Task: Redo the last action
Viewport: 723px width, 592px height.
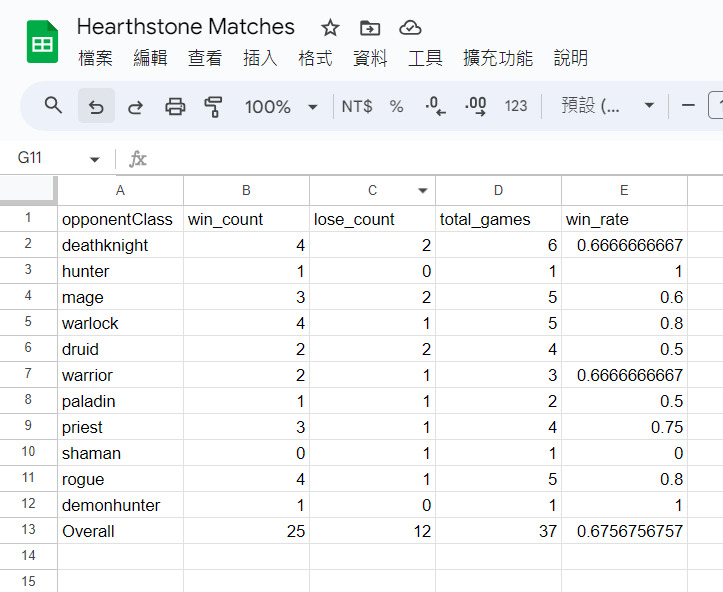Action: (136, 107)
